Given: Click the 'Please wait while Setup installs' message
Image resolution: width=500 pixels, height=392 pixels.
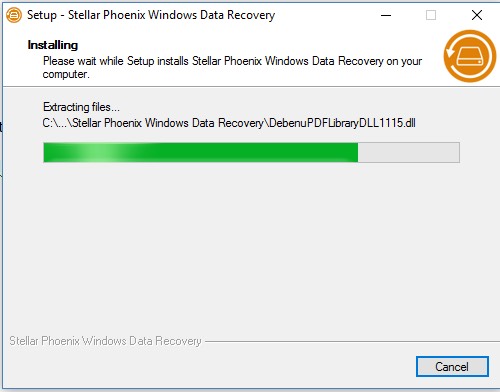Looking at the screenshot, I should (x=232, y=67).
